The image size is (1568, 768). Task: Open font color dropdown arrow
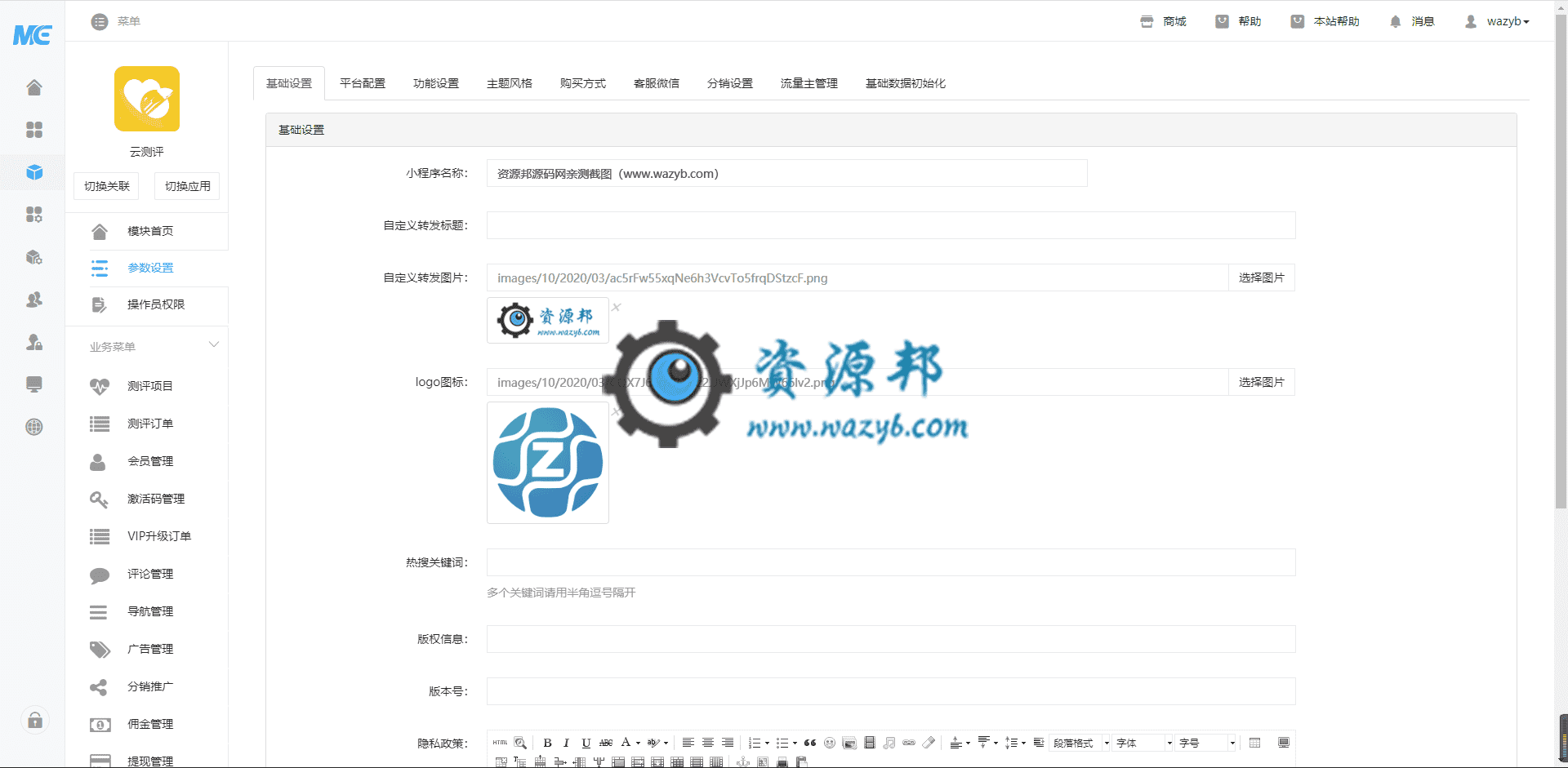click(x=638, y=744)
